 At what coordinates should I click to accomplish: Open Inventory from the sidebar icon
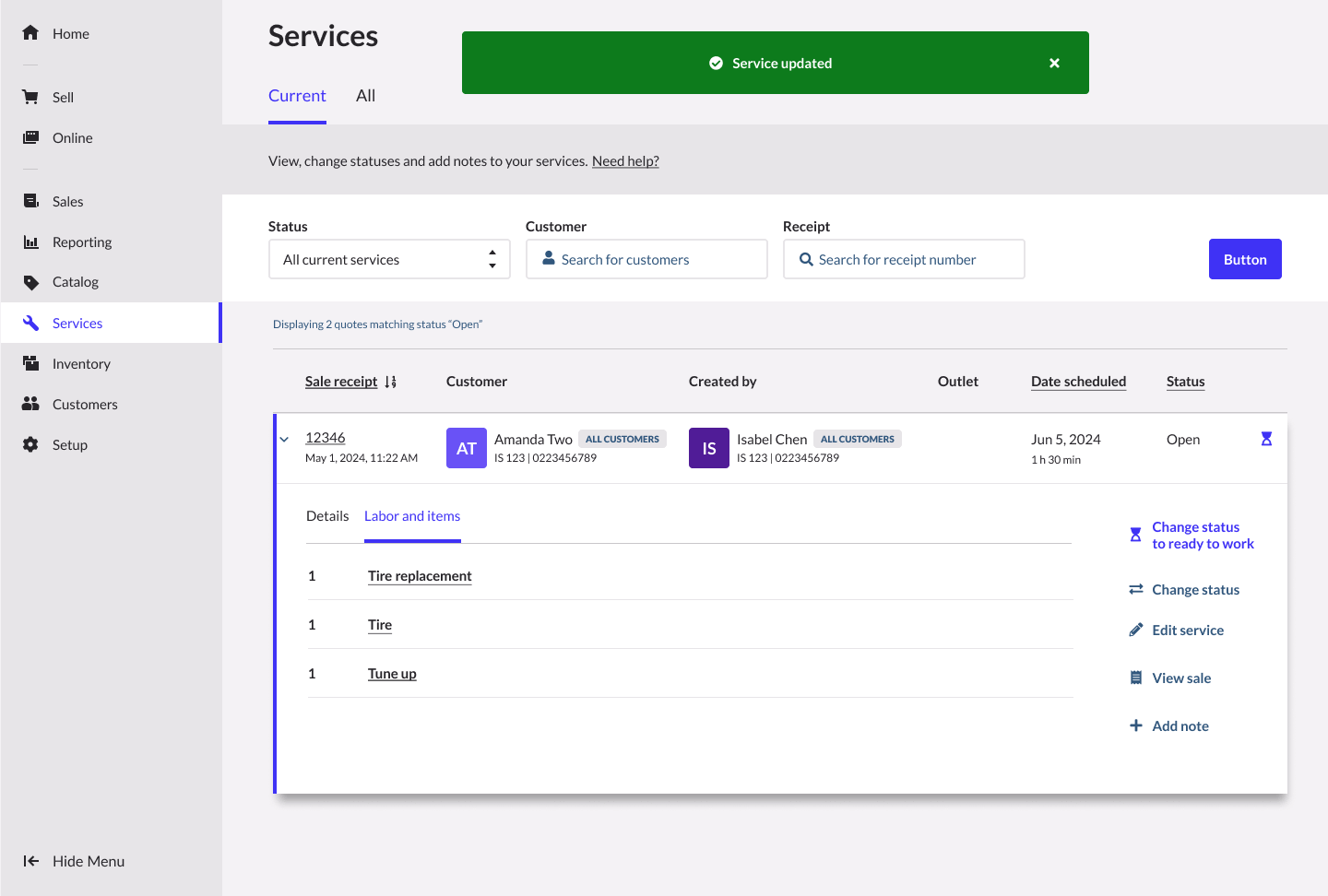[x=30, y=363]
